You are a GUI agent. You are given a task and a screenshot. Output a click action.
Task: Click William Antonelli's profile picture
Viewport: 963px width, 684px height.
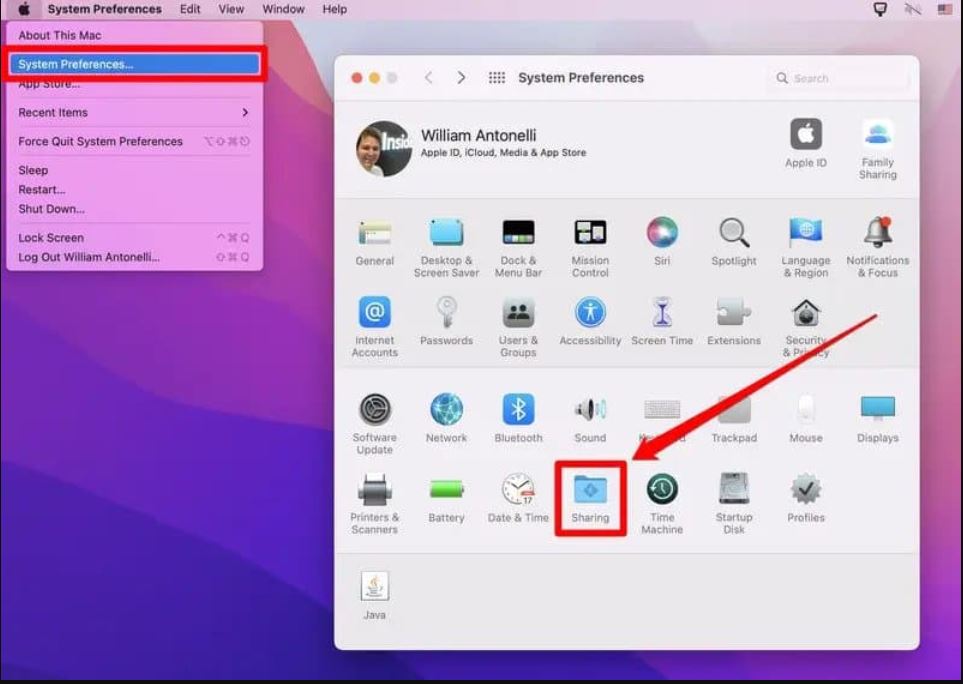point(384,149)
